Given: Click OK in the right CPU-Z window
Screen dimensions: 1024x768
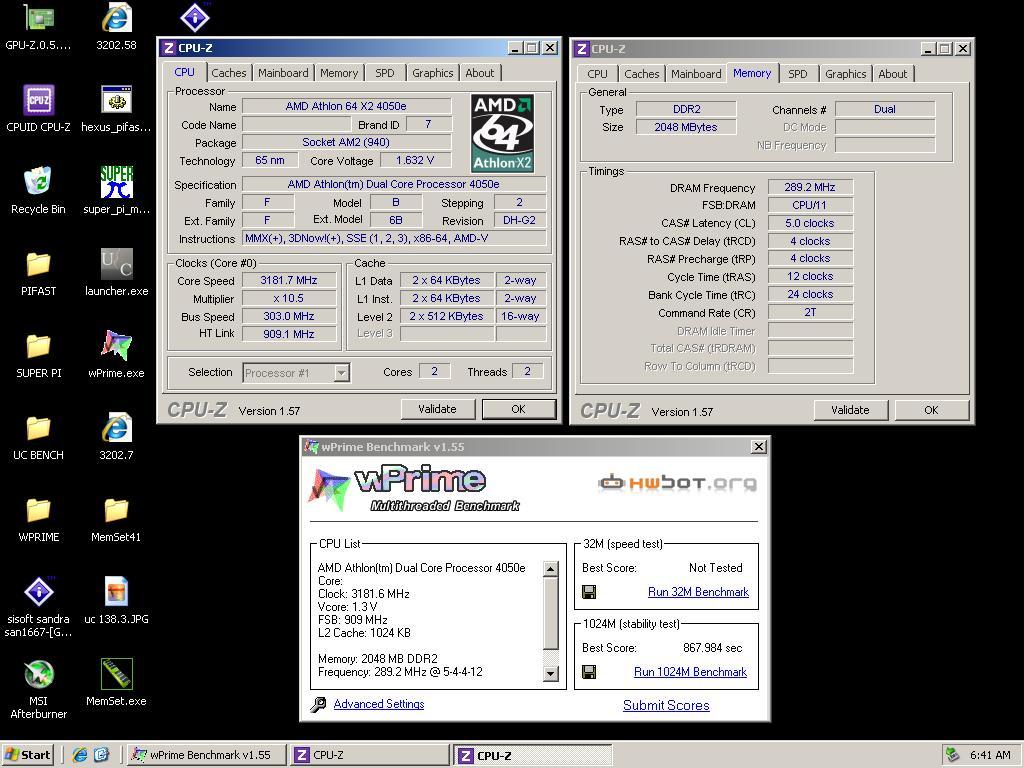Looking at the screenshot, I should pos(931,410).
